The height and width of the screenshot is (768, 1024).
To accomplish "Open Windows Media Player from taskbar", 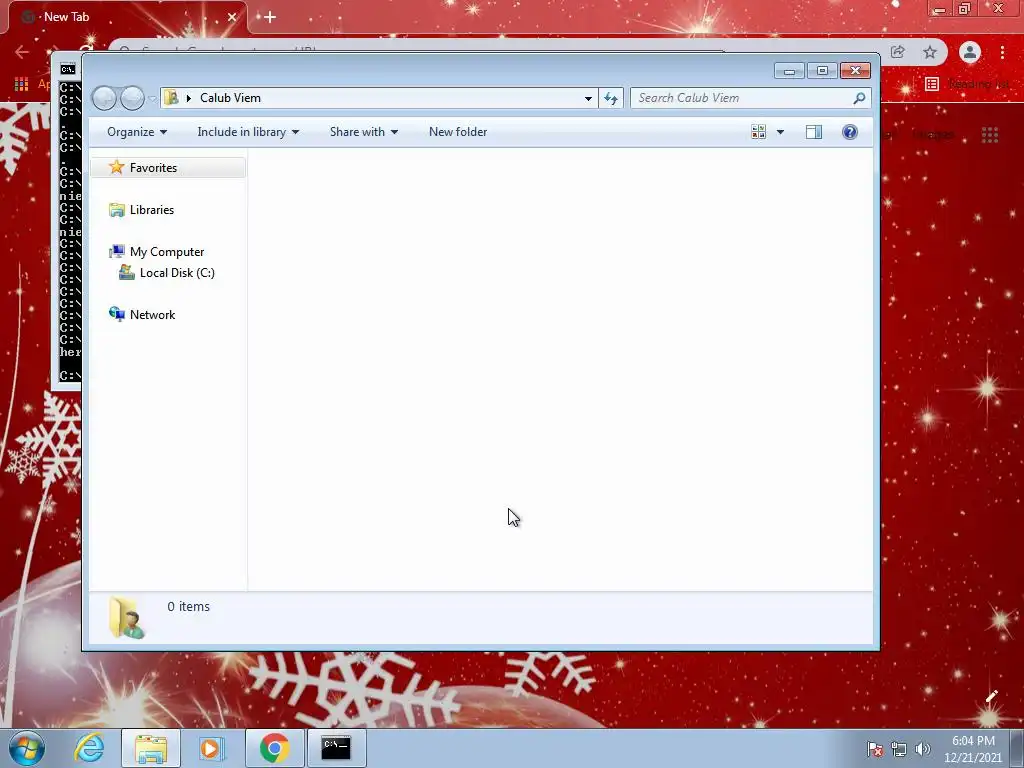I will (x=212, y=748).
